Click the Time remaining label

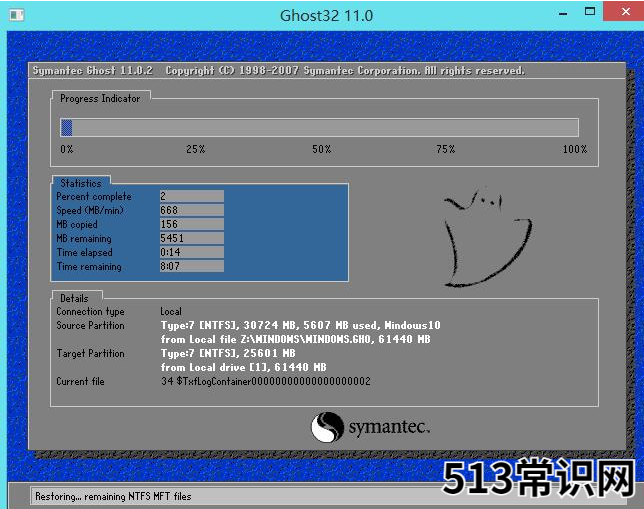point(89,267)
